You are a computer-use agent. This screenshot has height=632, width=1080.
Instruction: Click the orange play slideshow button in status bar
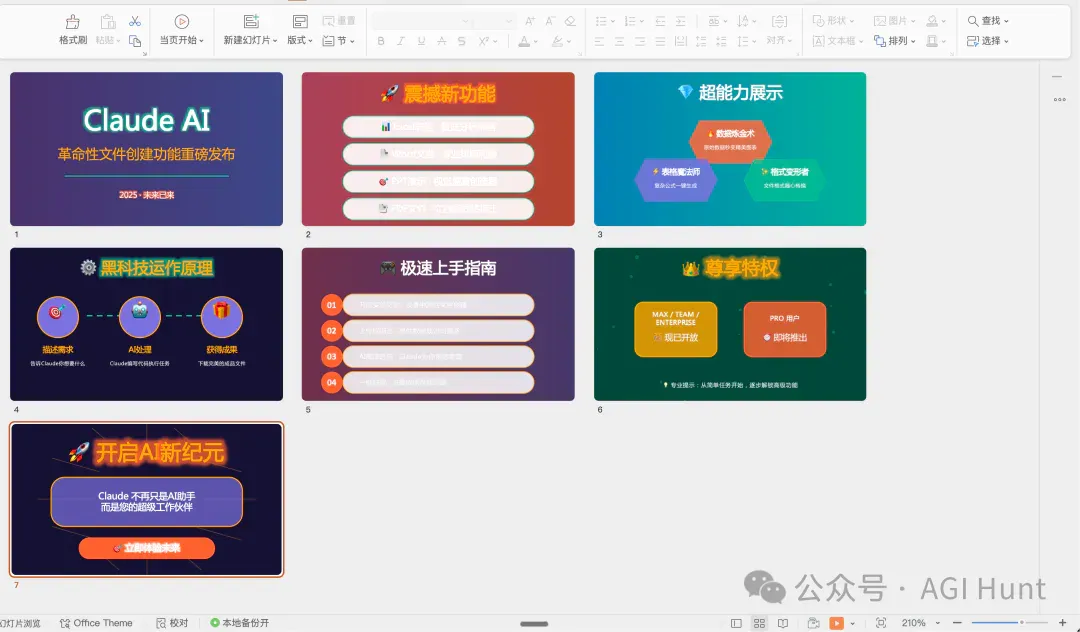coord(836,623)
